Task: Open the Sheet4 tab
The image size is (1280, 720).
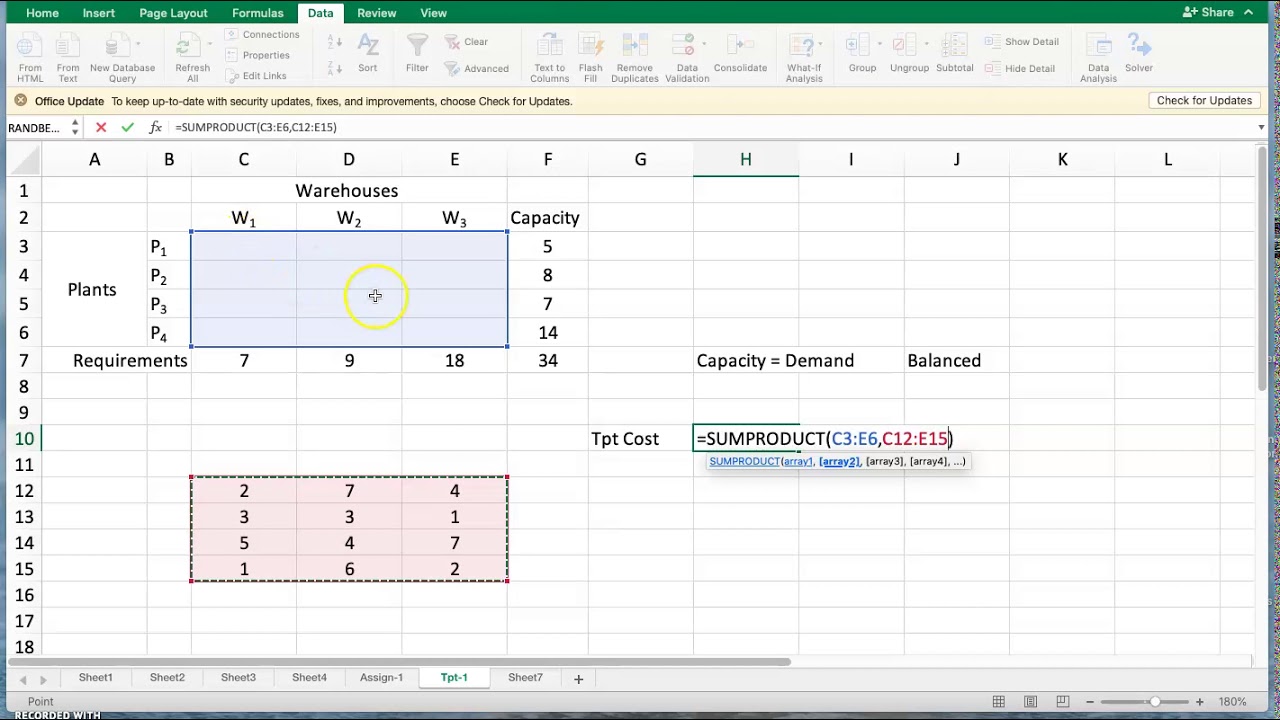Action: coord(309,678)
